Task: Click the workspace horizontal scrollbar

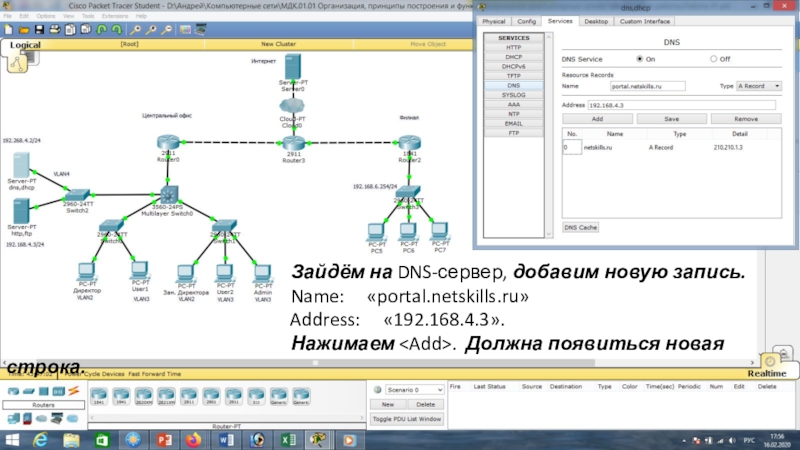Action: 378,363
